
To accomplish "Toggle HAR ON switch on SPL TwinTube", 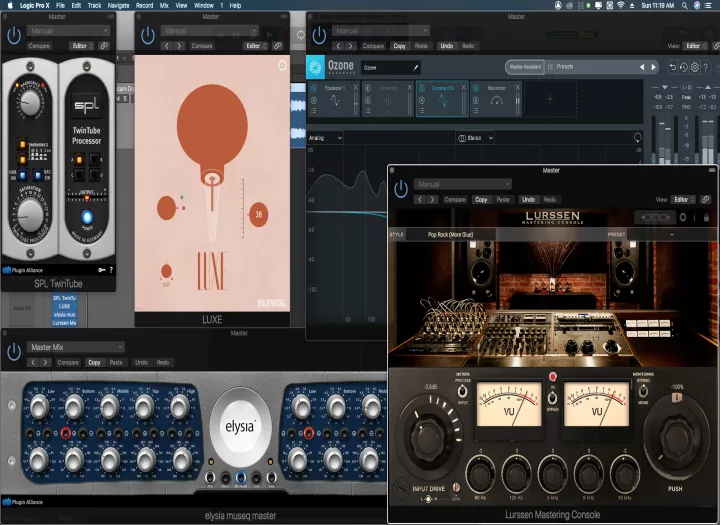I will pyautogui.click(x=22, y=175).
